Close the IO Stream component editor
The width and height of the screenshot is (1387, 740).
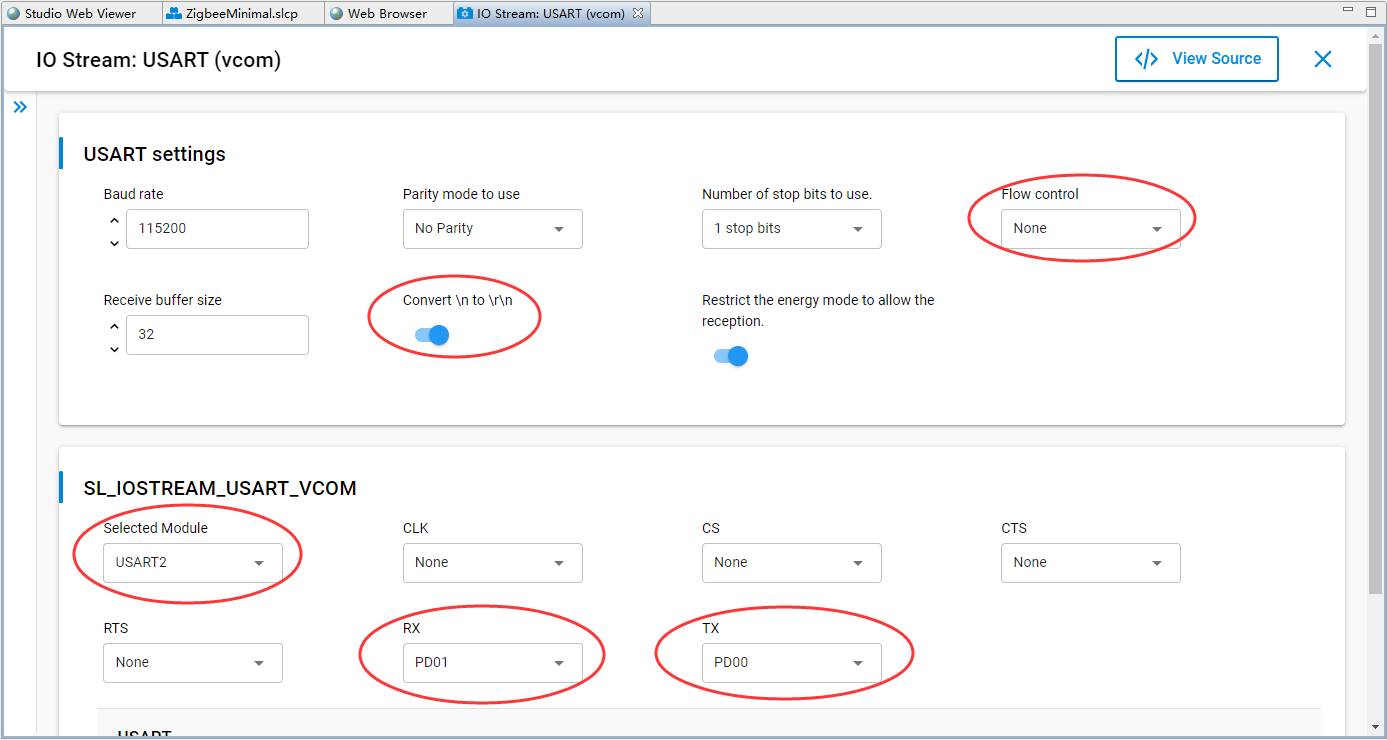(x=1323, y=59)
